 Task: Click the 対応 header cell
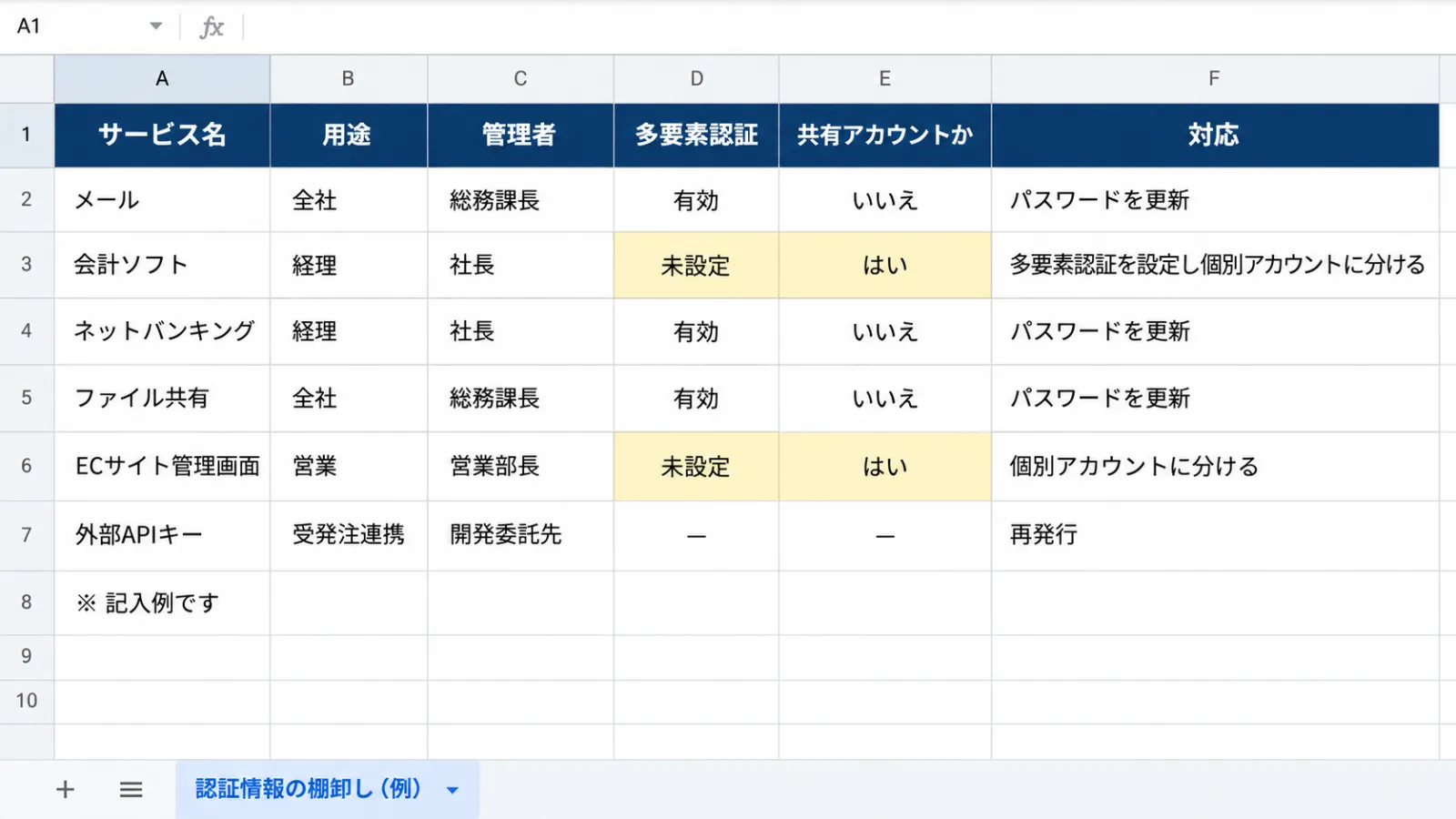tap(1215, 135)
